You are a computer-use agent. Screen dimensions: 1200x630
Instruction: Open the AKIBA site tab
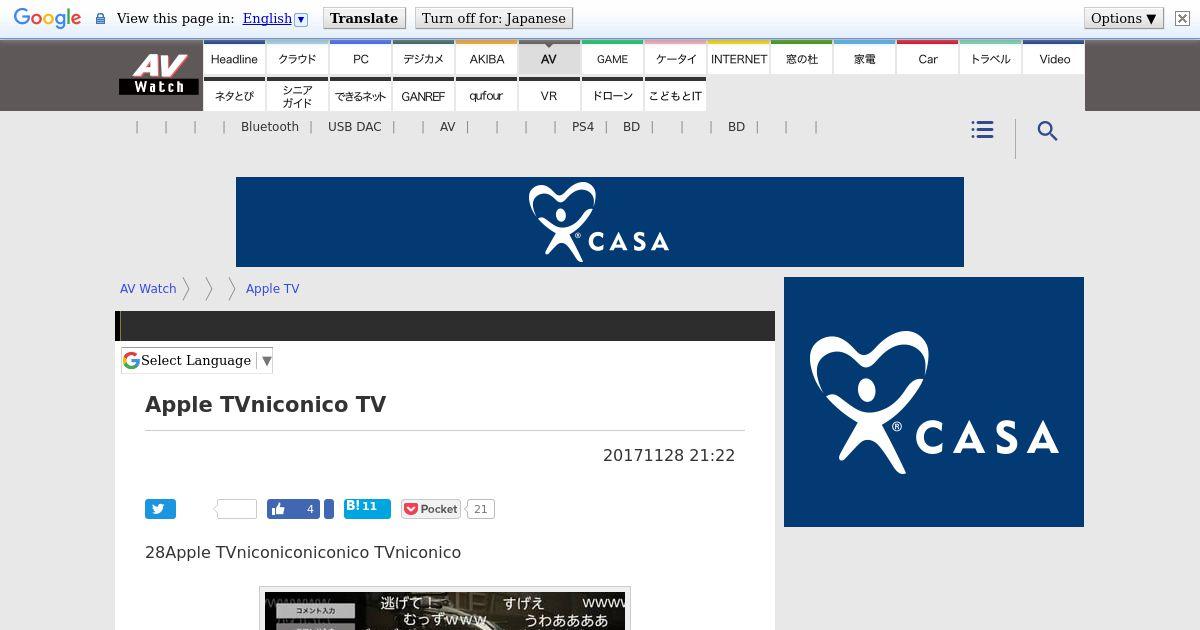[x=486, y=58]
